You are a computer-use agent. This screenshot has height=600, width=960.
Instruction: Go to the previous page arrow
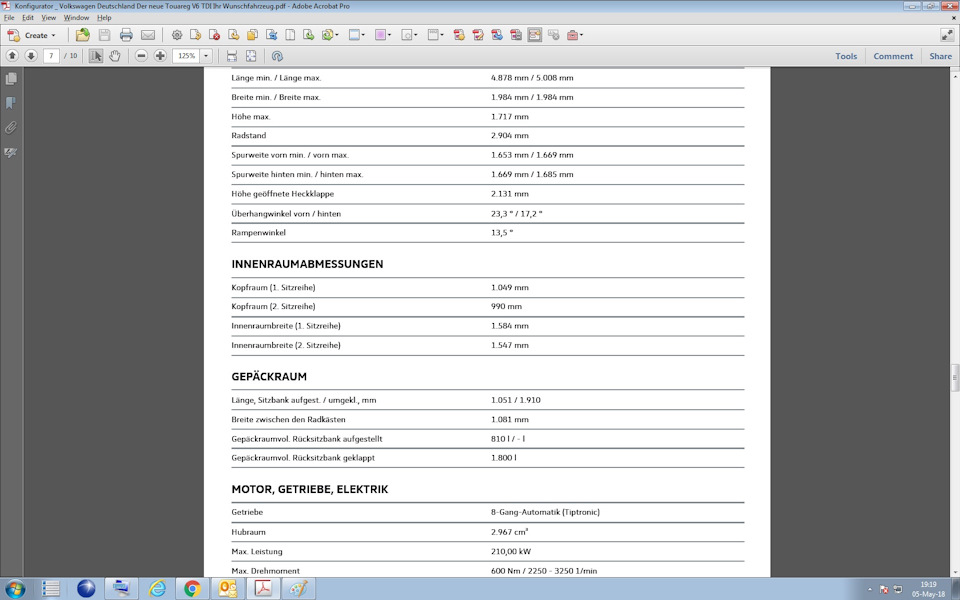click(12, 56)
